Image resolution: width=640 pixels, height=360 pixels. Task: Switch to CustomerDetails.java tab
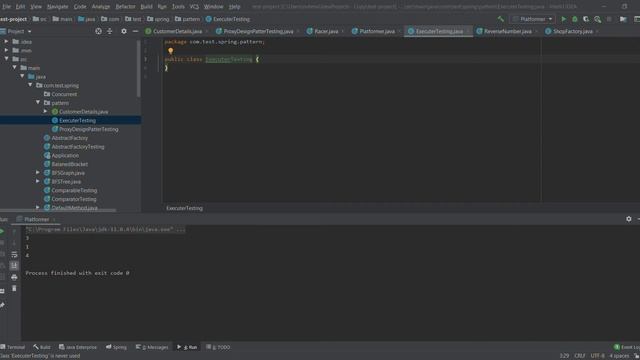176,31
